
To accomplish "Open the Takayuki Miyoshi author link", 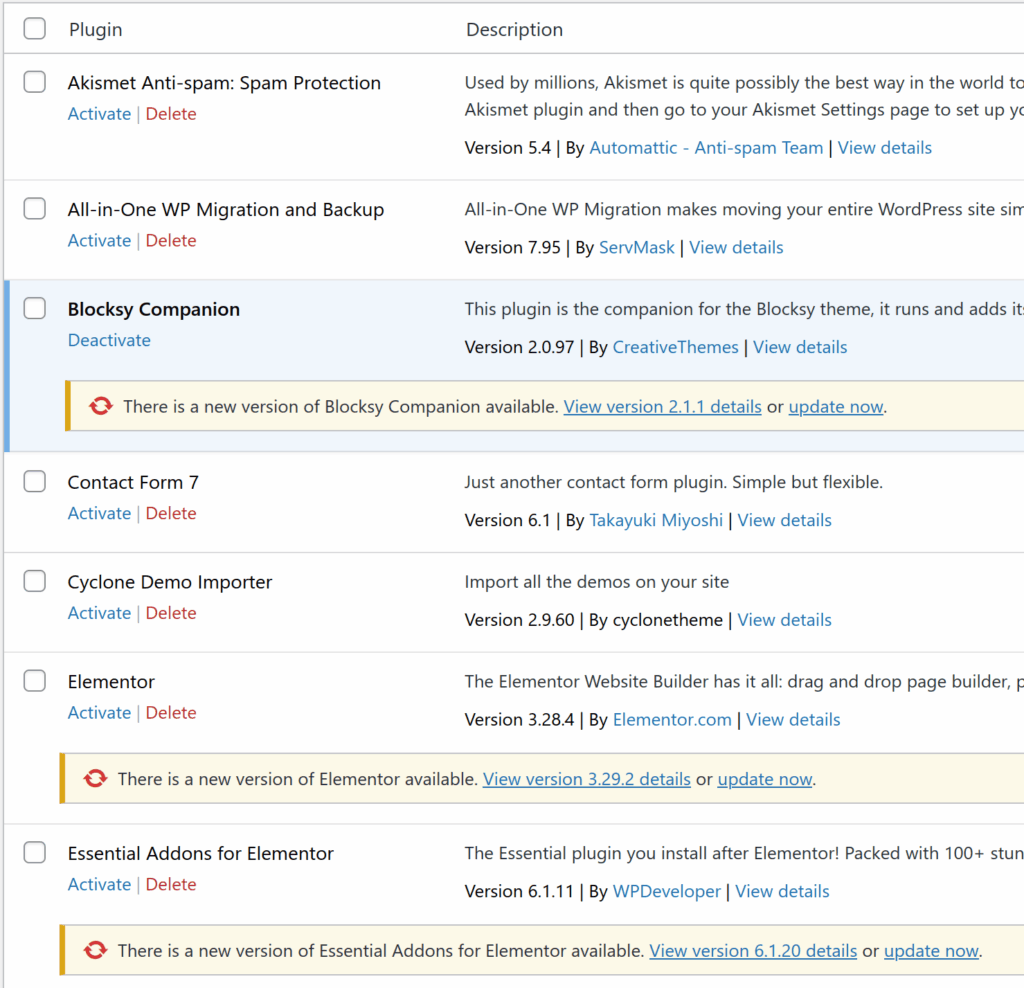I will click(656, 520).
